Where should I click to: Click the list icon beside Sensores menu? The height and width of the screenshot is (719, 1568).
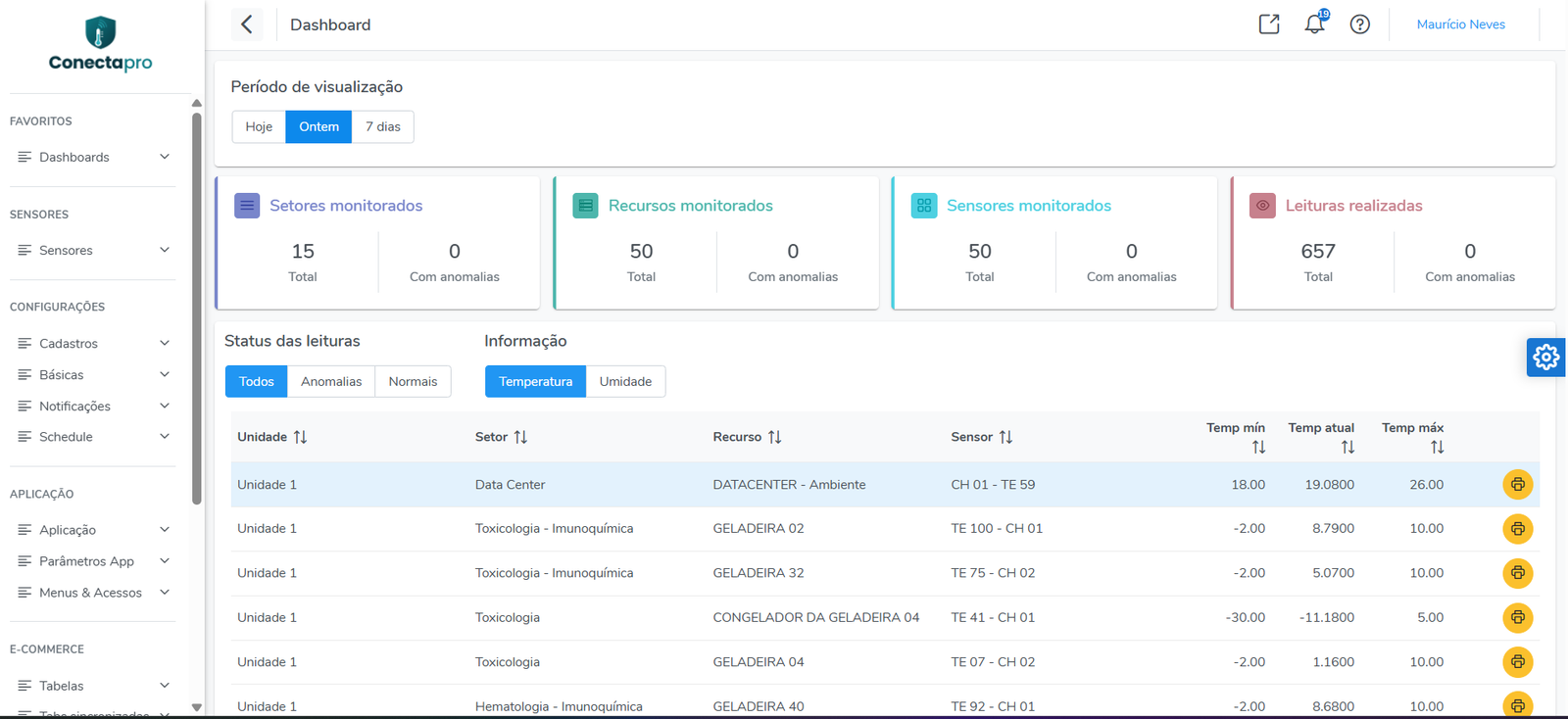click(24, 250)
